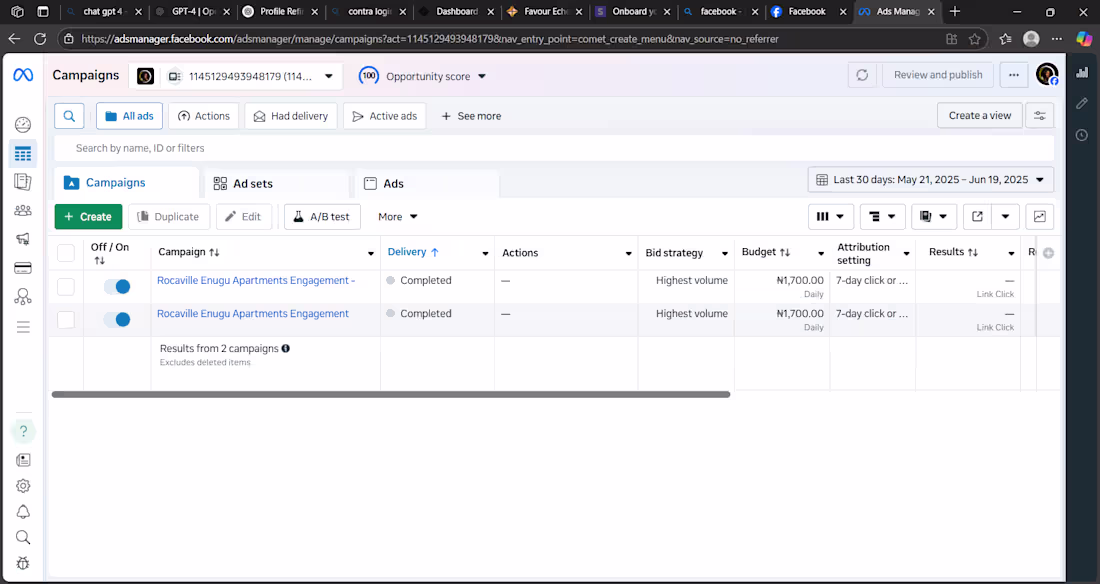Switch to Facebook browser tab
Screen dimensions: 1100x584
tap(807, 11)
